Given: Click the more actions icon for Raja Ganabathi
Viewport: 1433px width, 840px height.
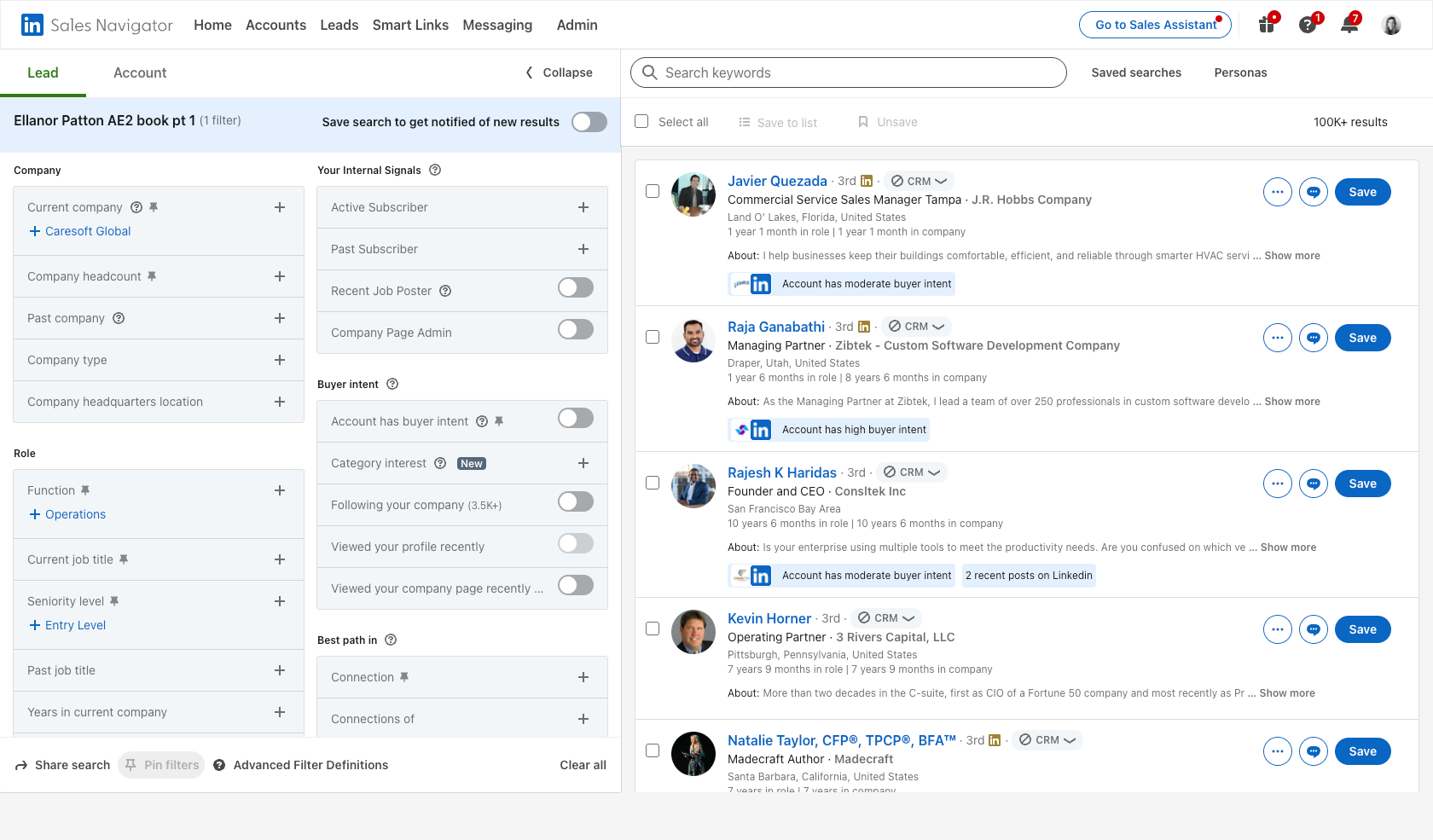Looking at the screenshot, I should point(1278,338).
